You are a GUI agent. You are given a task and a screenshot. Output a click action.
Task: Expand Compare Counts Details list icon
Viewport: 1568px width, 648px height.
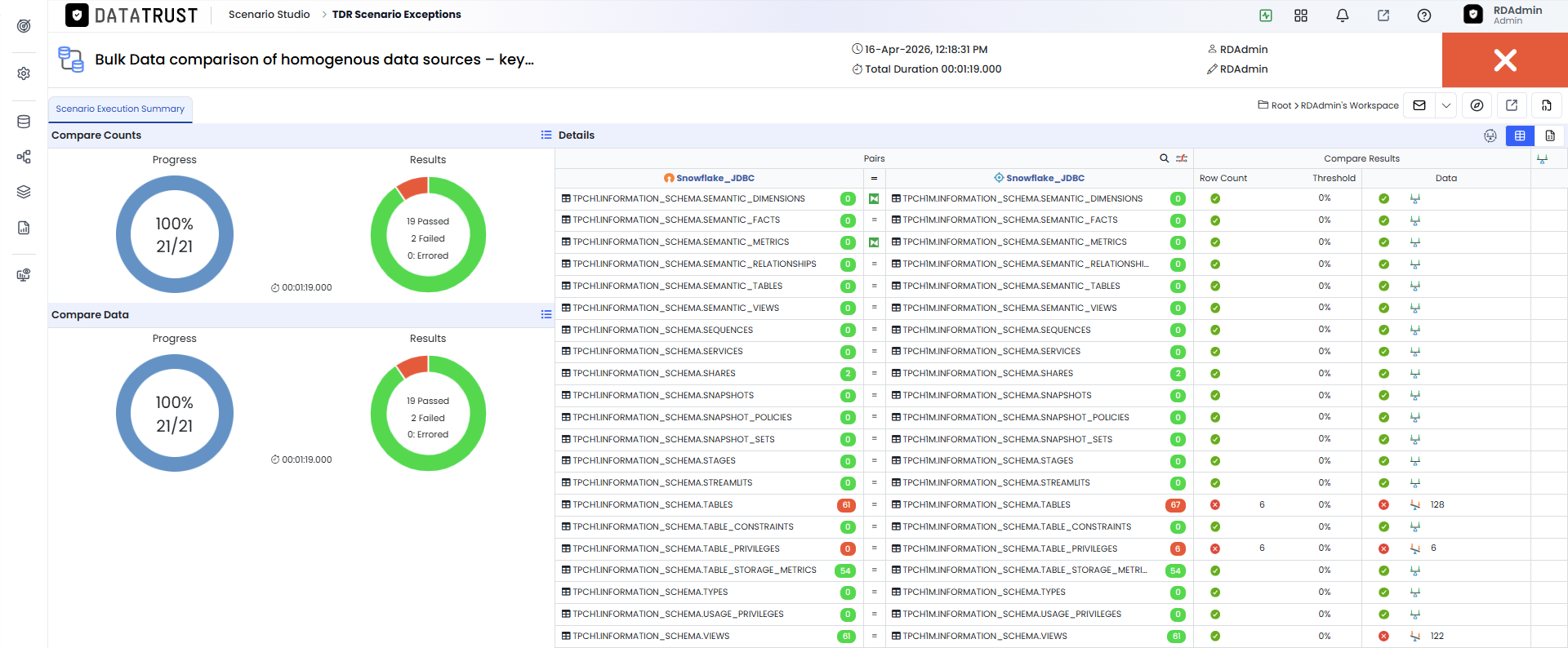tap(546, 135)
